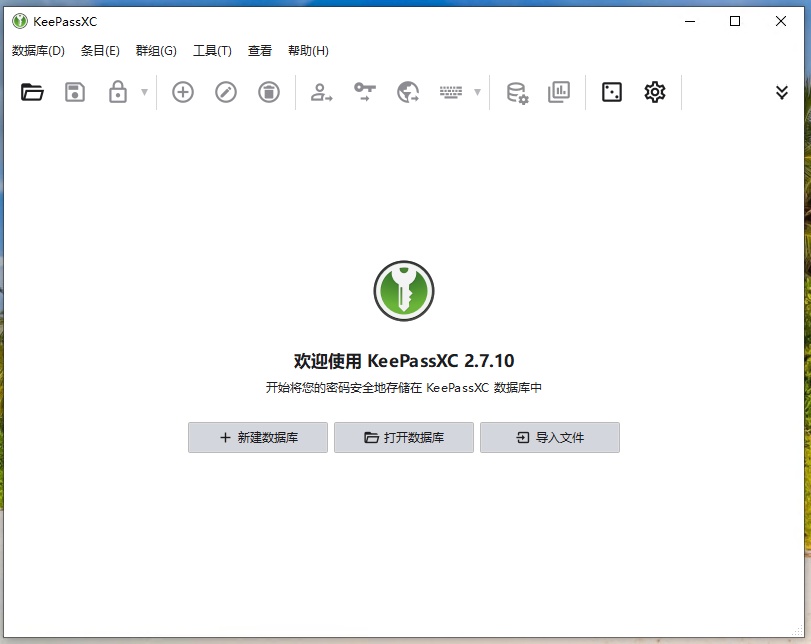Click the Copy password key icon
The height and width of the screenshot is (644, 811).
pyautogui.click(x=365, y=91)
